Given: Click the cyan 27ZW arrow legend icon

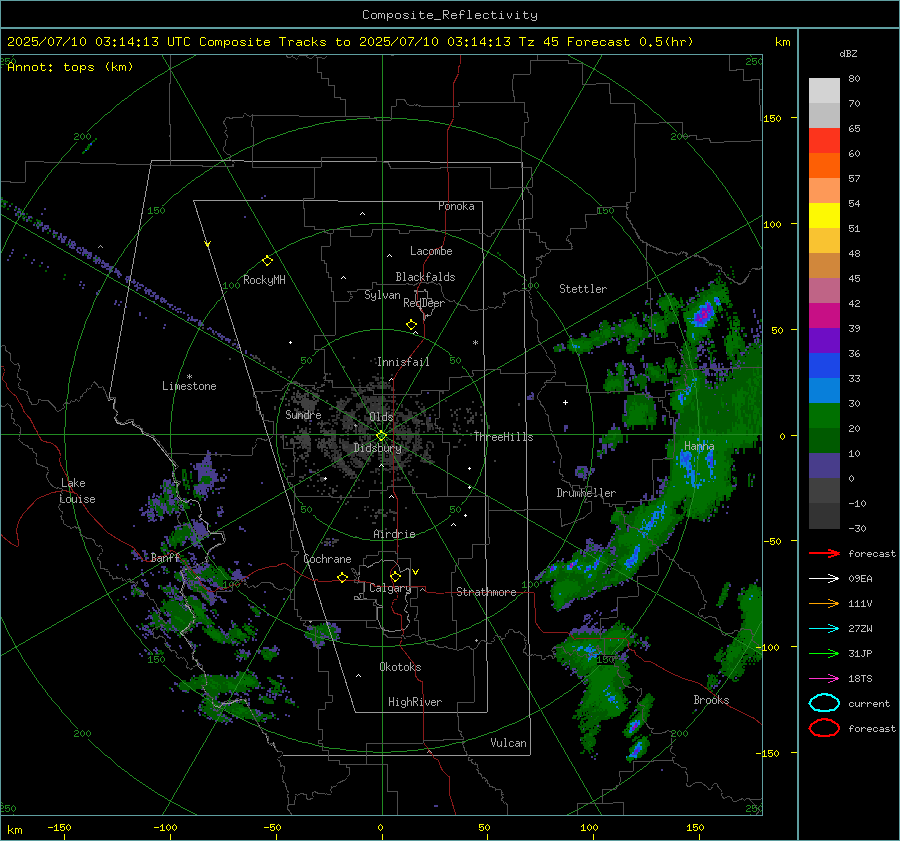Looking at the screenshot, I should [824, 628].
